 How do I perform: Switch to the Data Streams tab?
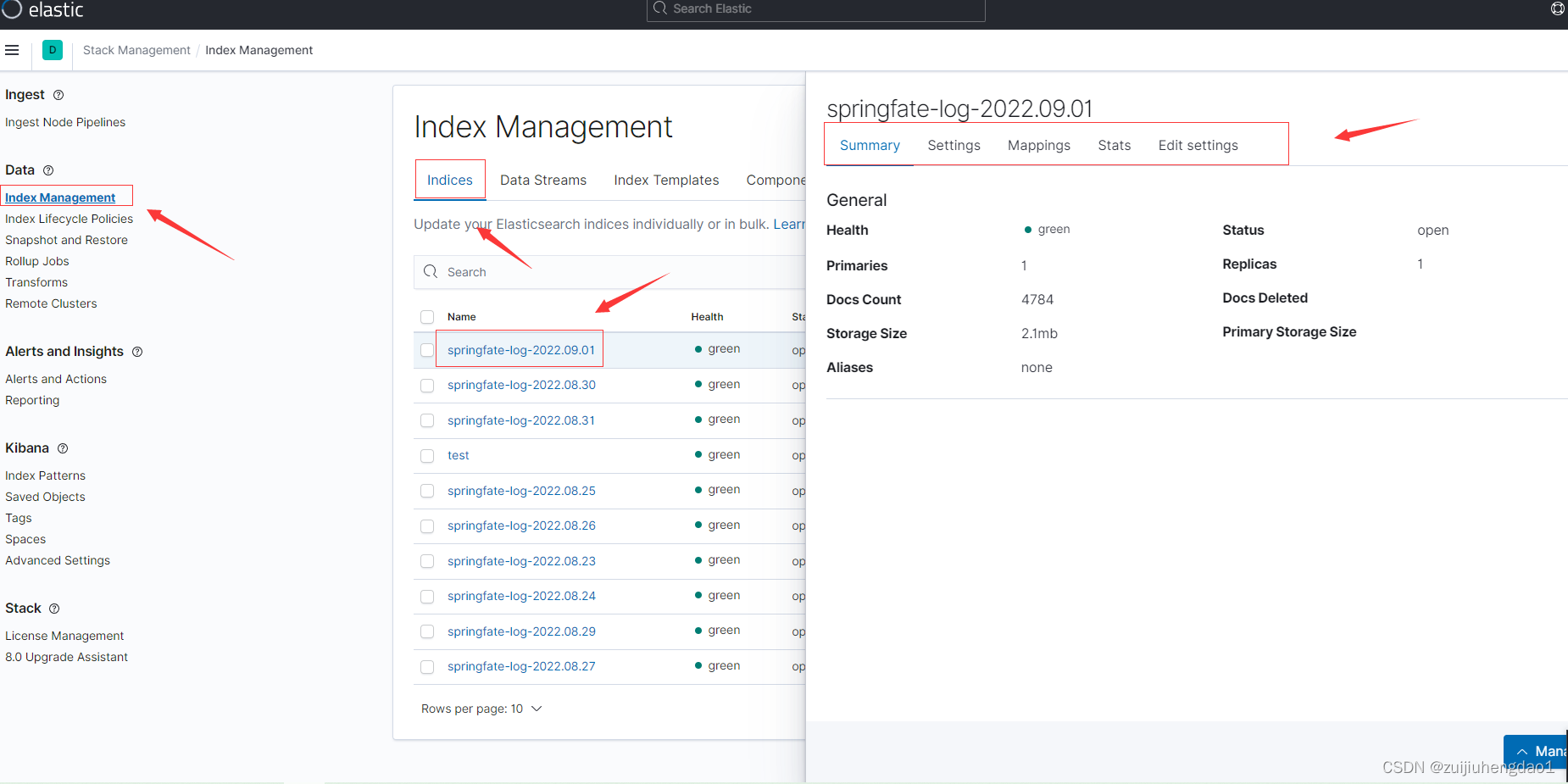pos(543,180)
